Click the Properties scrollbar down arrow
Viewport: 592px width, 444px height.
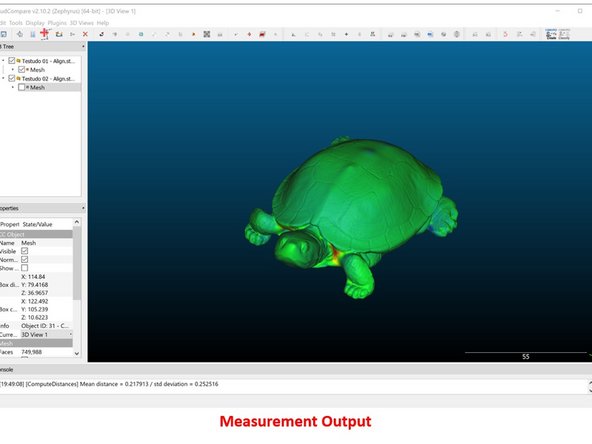coord(77,353)
